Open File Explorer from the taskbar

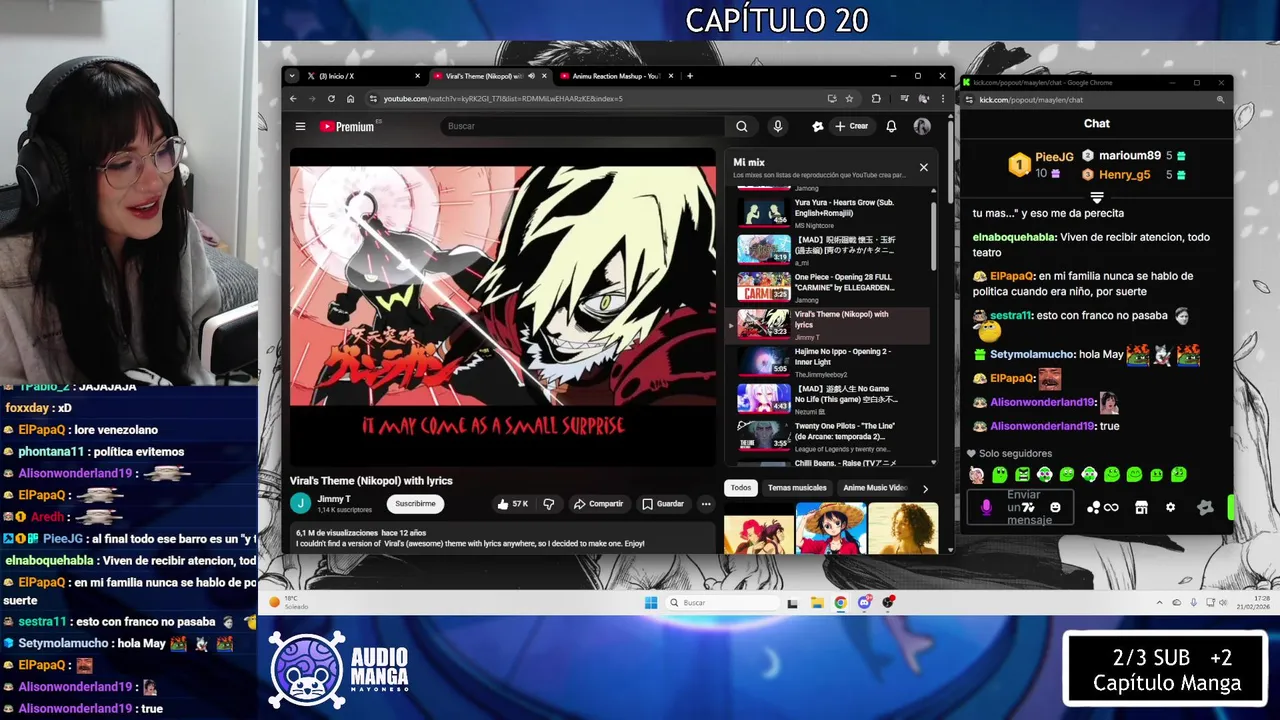pos(817,602)
